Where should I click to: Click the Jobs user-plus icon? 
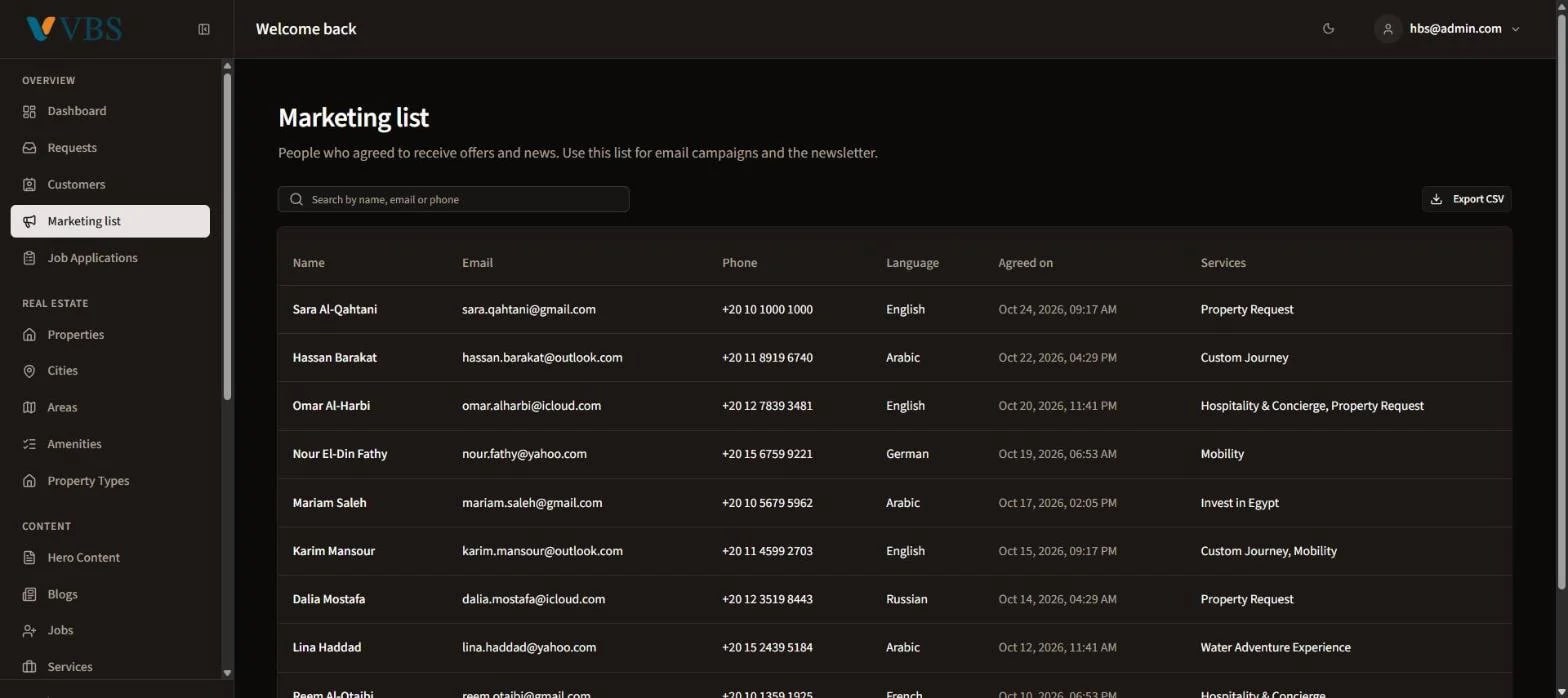(29, 630)
